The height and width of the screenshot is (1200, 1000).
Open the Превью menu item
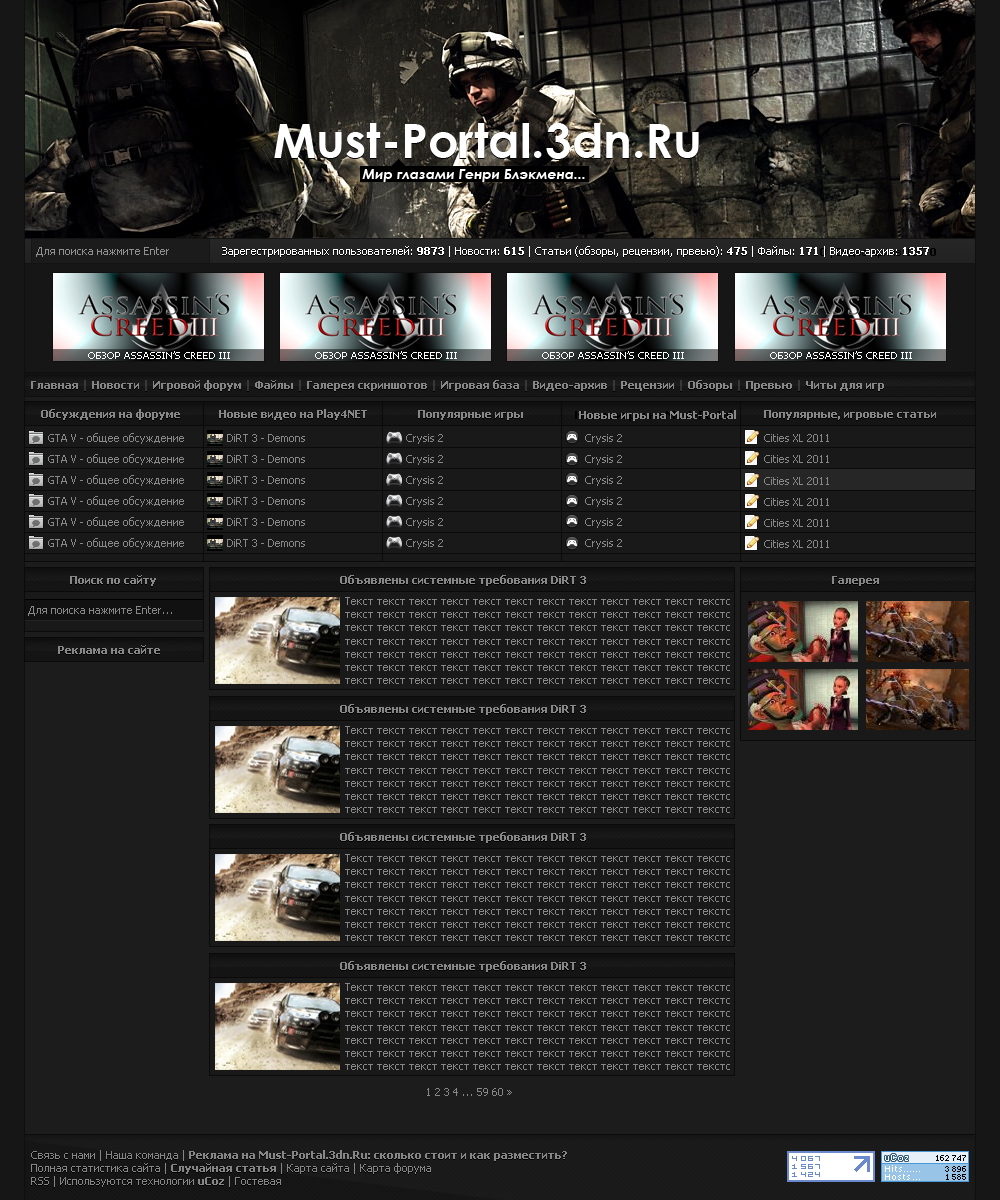point(768,385)
